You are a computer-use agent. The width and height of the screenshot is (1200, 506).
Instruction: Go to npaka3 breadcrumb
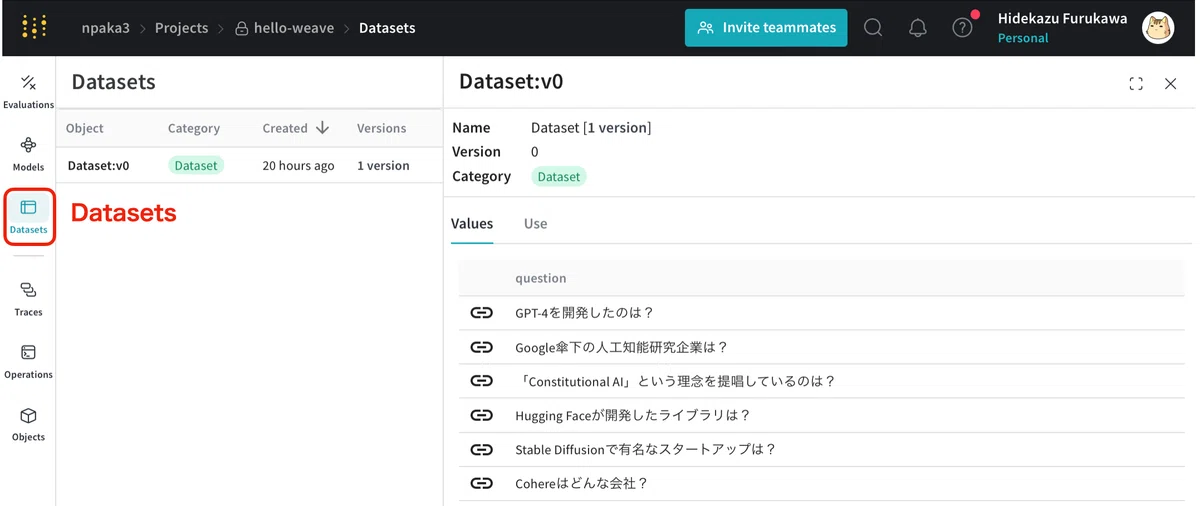tap(106, 28)
